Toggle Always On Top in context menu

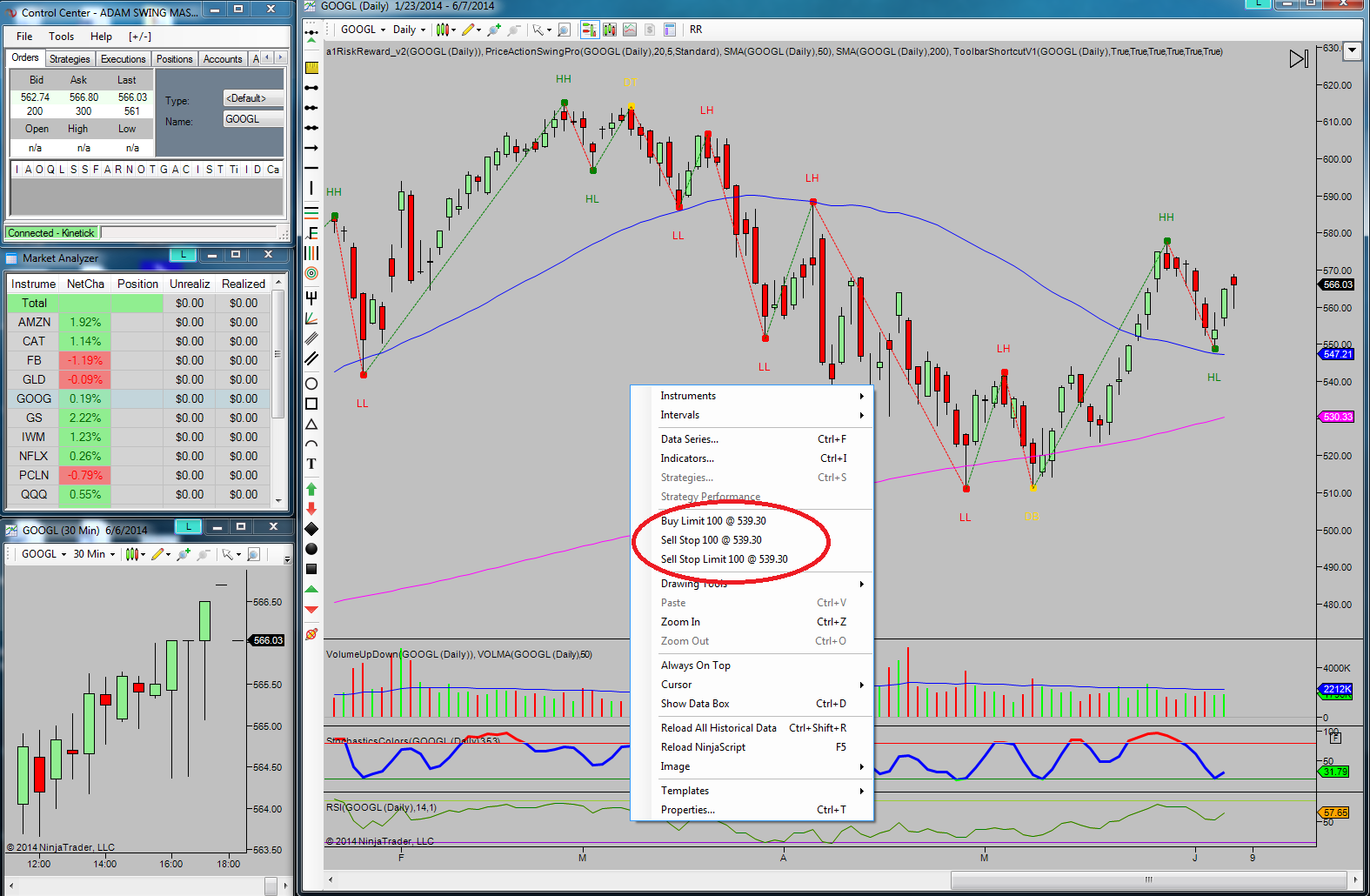696,665
